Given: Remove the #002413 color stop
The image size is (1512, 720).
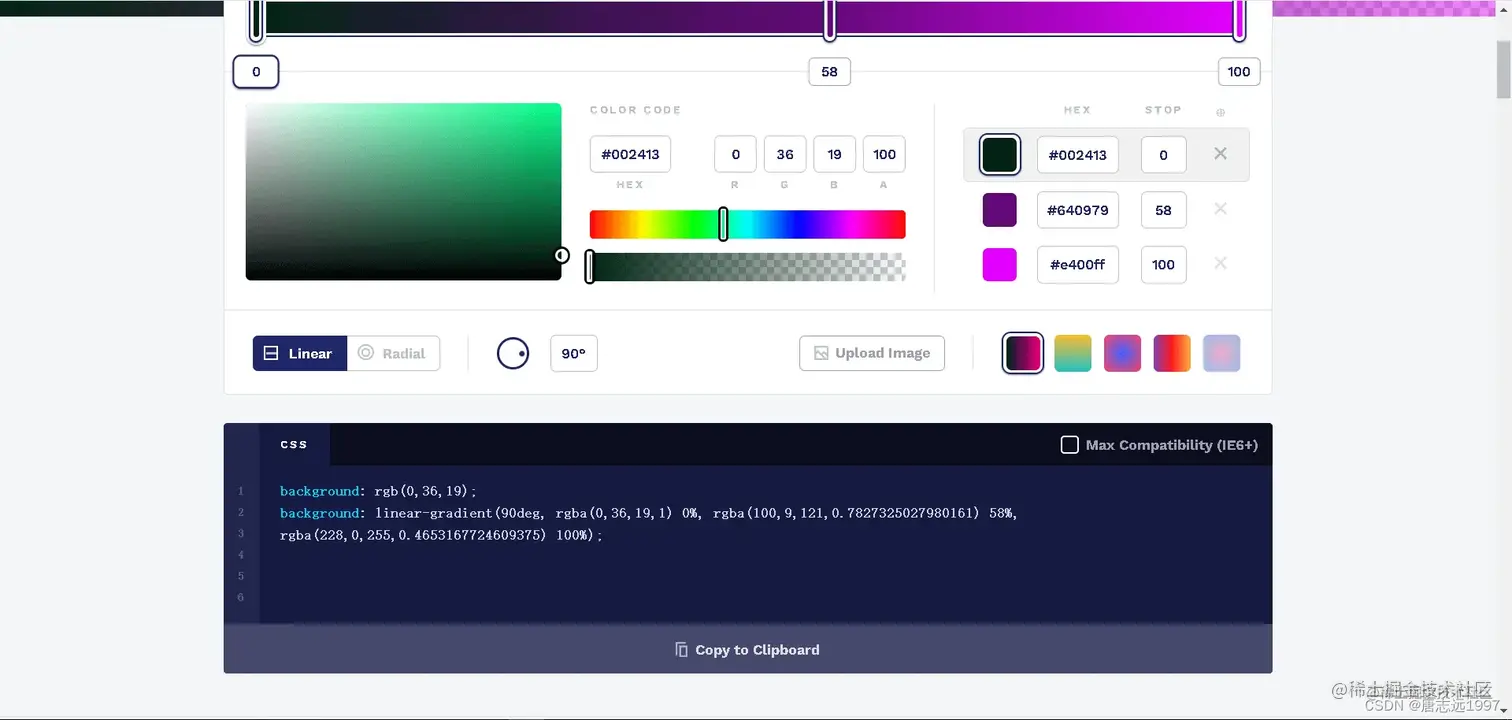Looking at the screenshot, I should pos(1220,154).
